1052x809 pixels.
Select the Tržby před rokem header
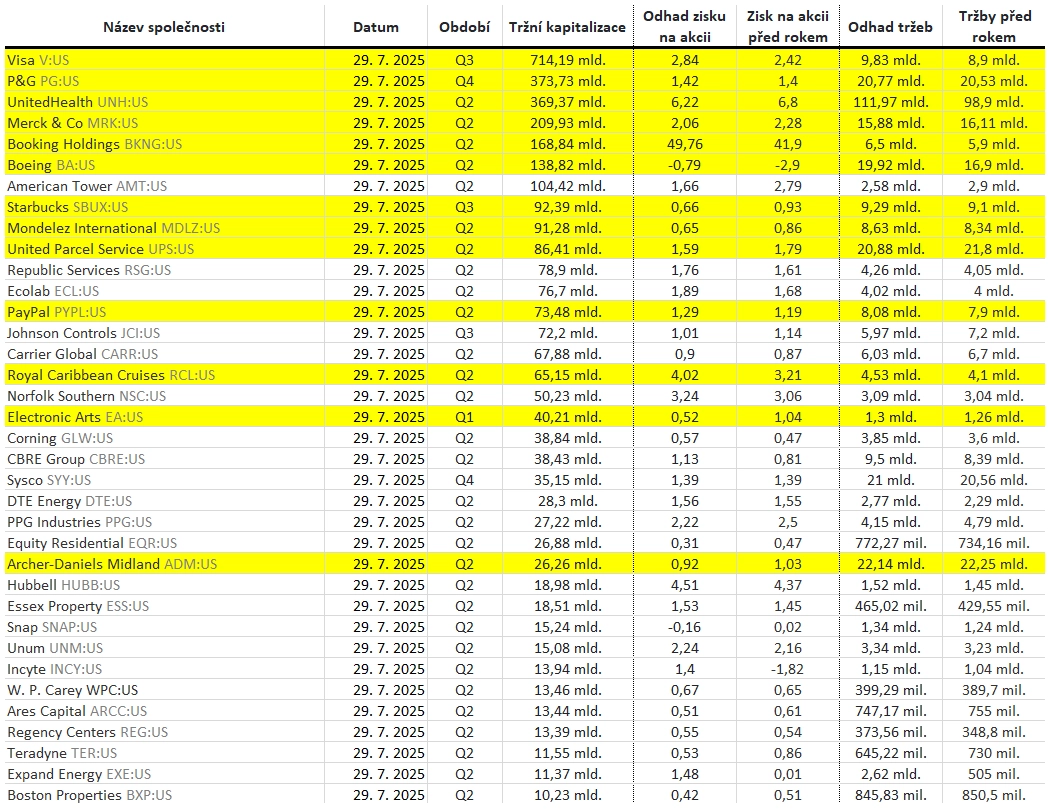point(994,27)
